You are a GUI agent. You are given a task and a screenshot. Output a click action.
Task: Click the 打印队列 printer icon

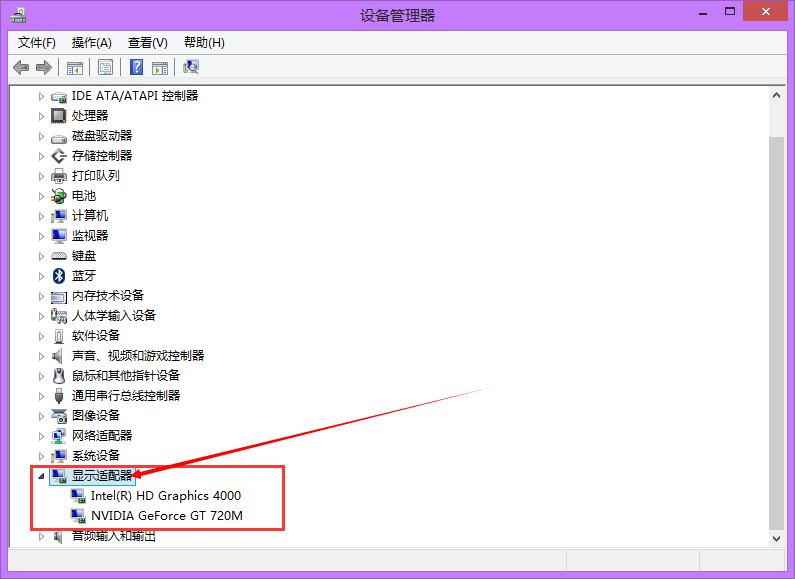59,176
